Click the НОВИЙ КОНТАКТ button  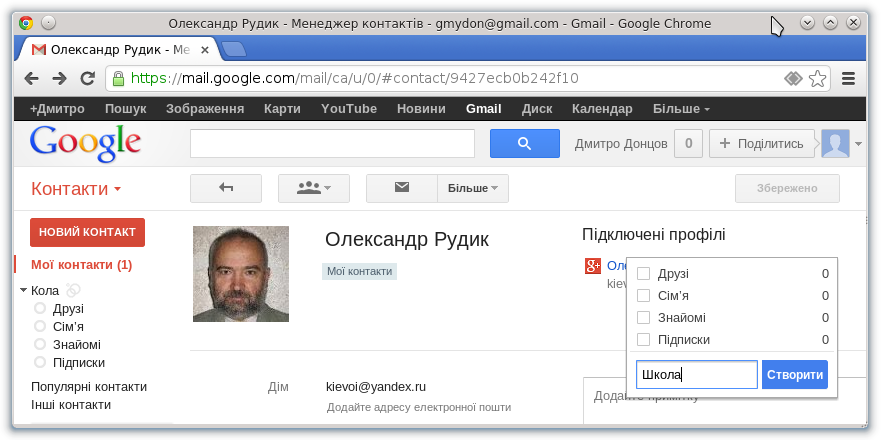tap(87, 232)
